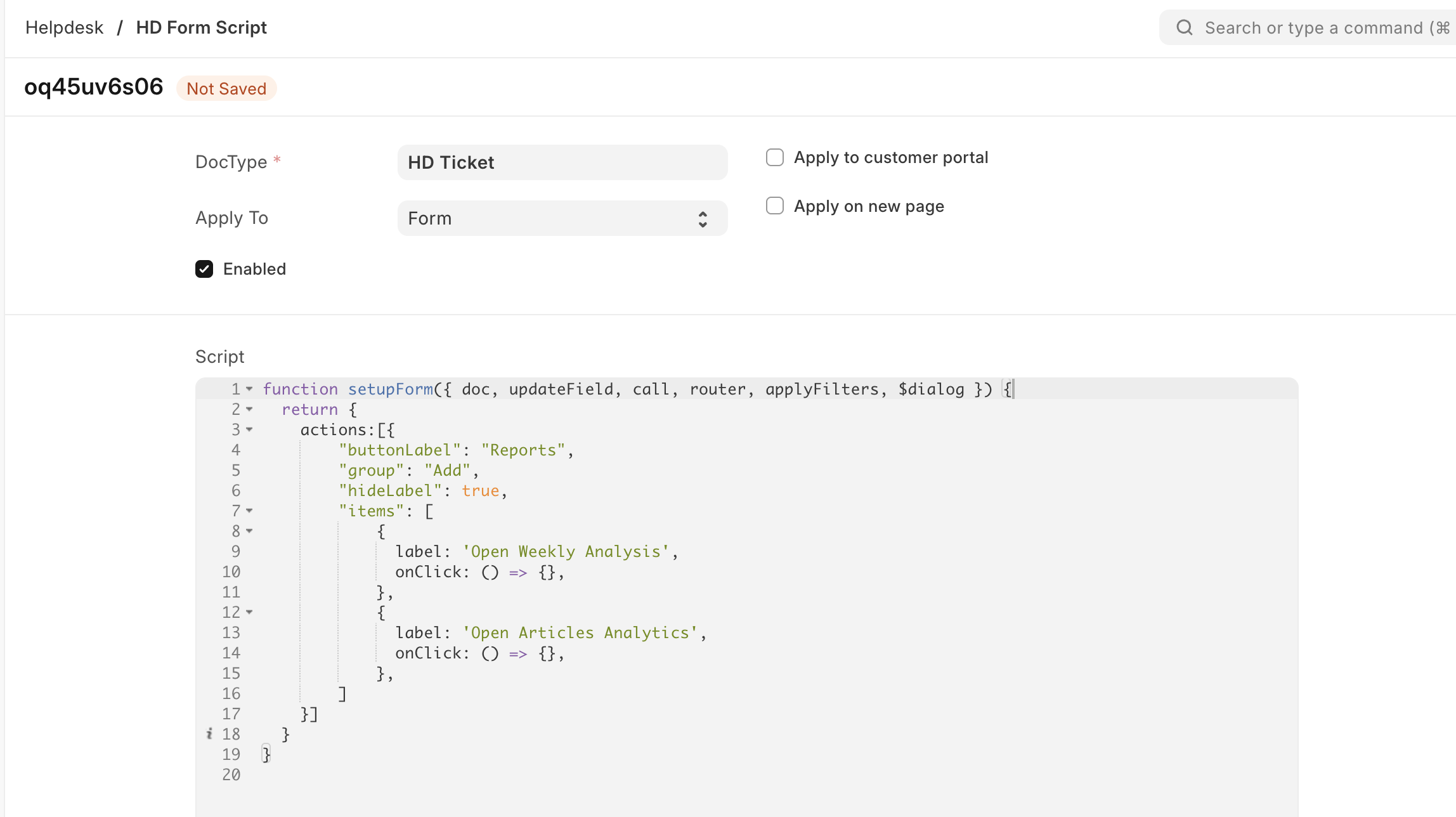Click the DocType HD Ticket field
This screenshot has height=817, width=1456.
pos(562,162)
